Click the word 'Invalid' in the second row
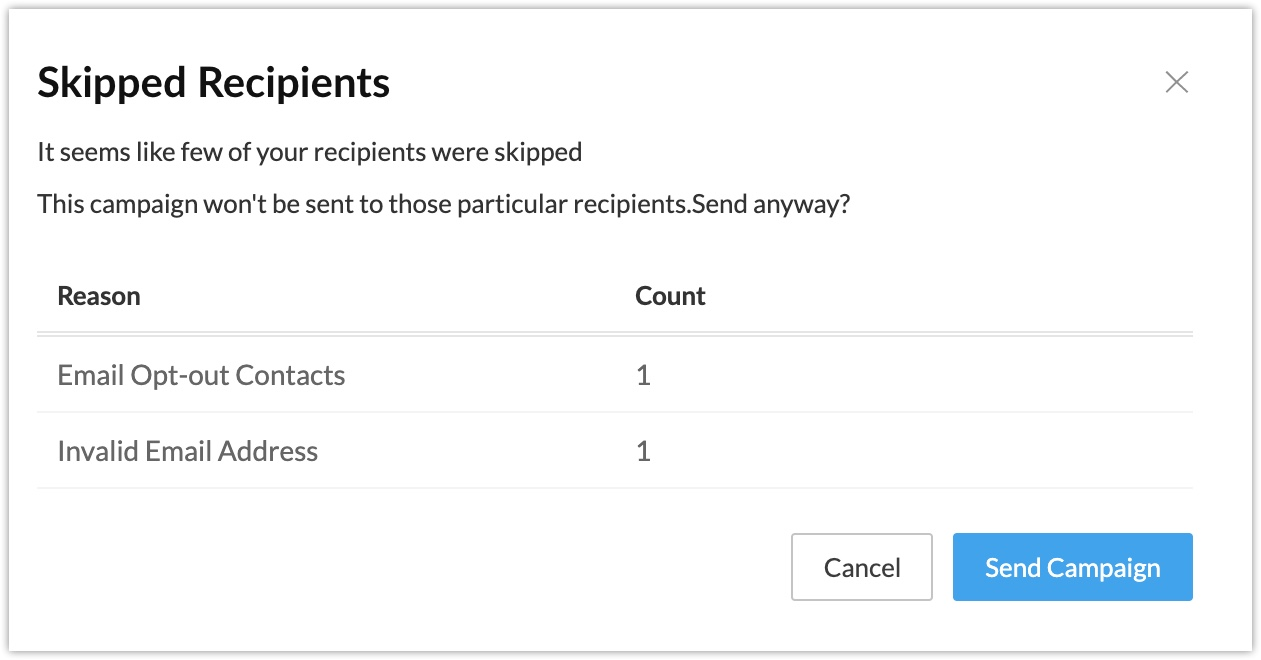 pyautogui.click(x=98, y=452)
